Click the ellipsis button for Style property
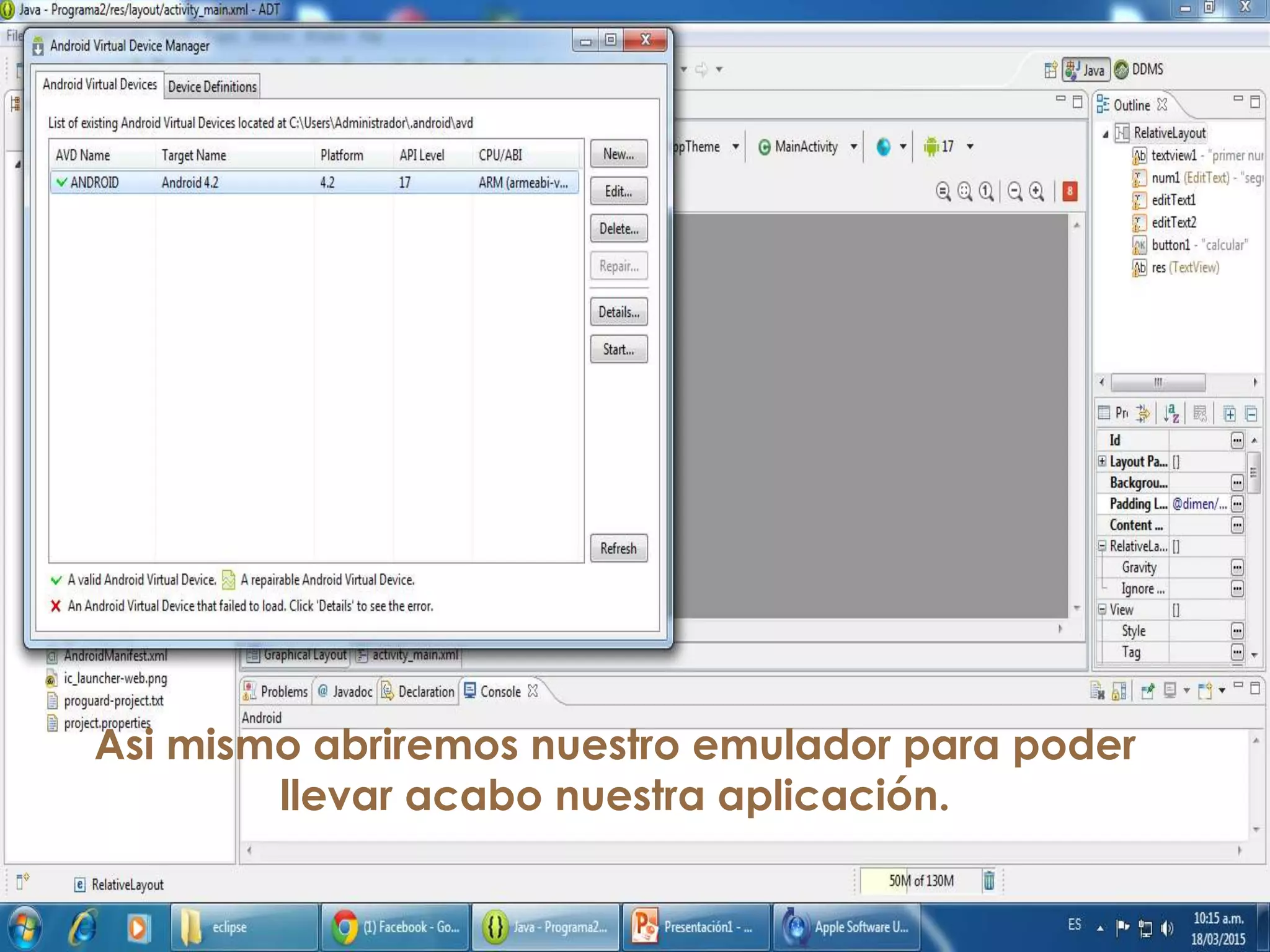This screenshot has height=952, width=1270. click(x=1237, y=631)
